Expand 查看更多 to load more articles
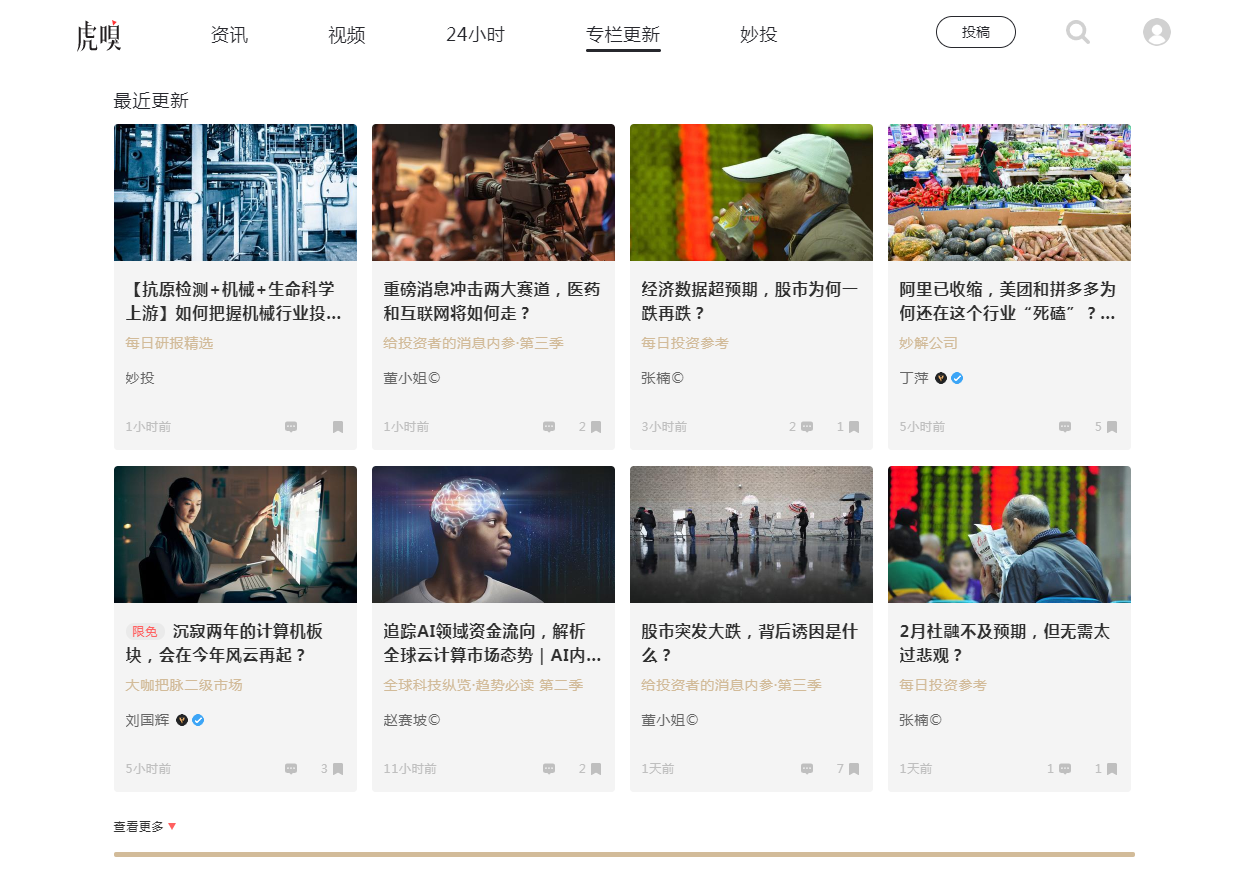1253x870 pixels. click(x=145, y=827)
